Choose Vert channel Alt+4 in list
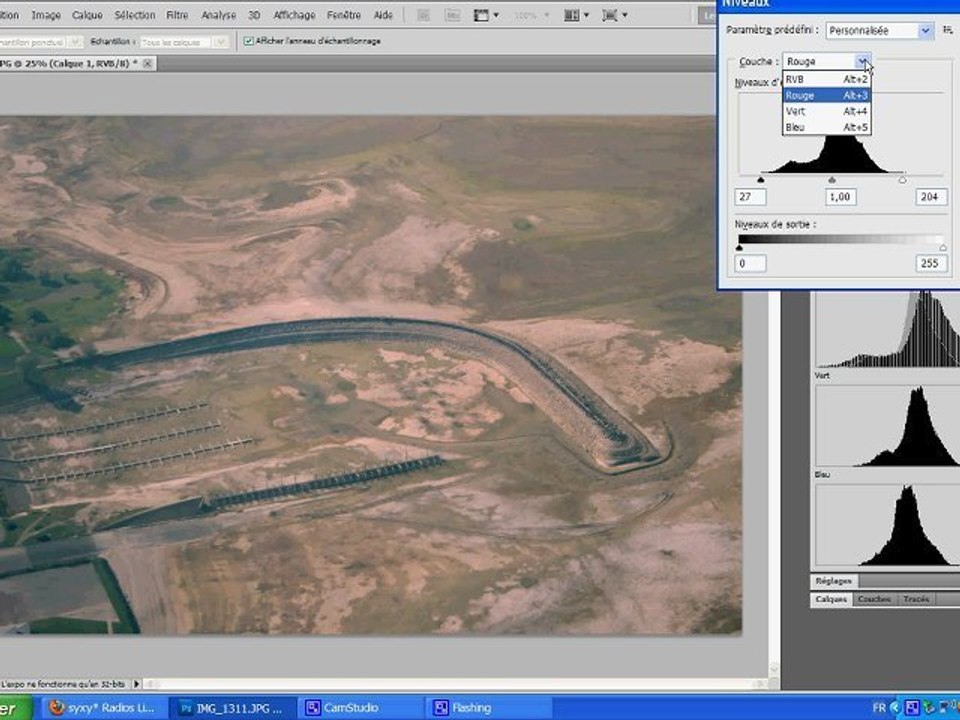 (827, 111)
